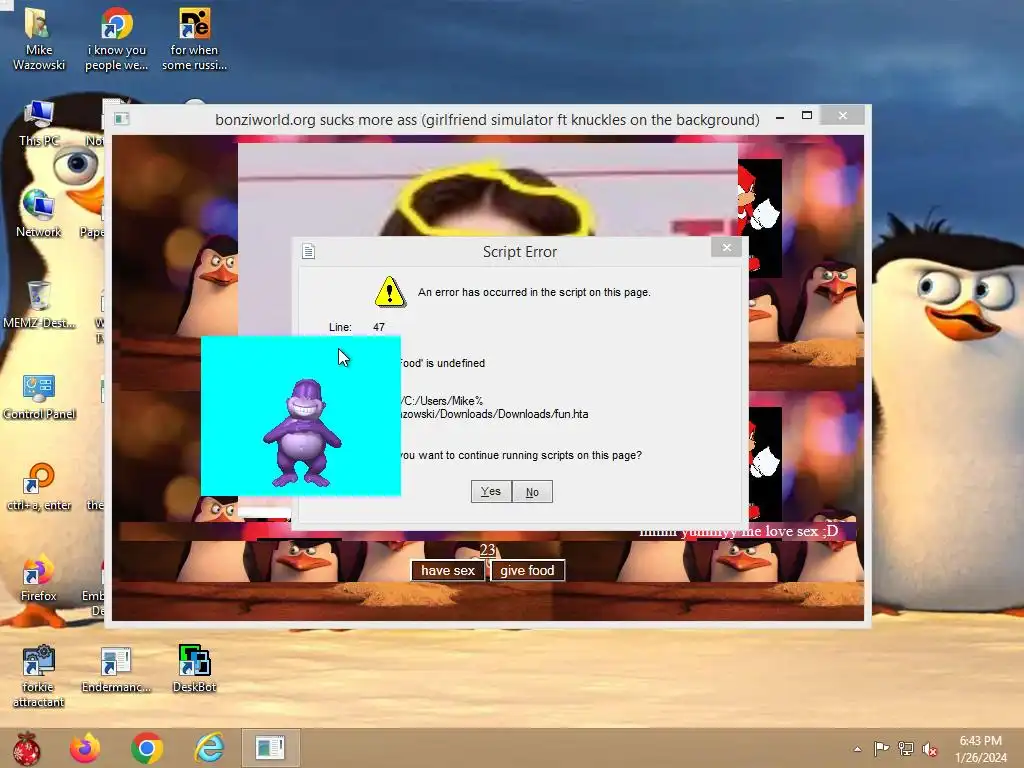The width and height of the screenshot is (1024, 768).
Task: Open Internet Explorer from the taskbar
Action: pos(209,748)
